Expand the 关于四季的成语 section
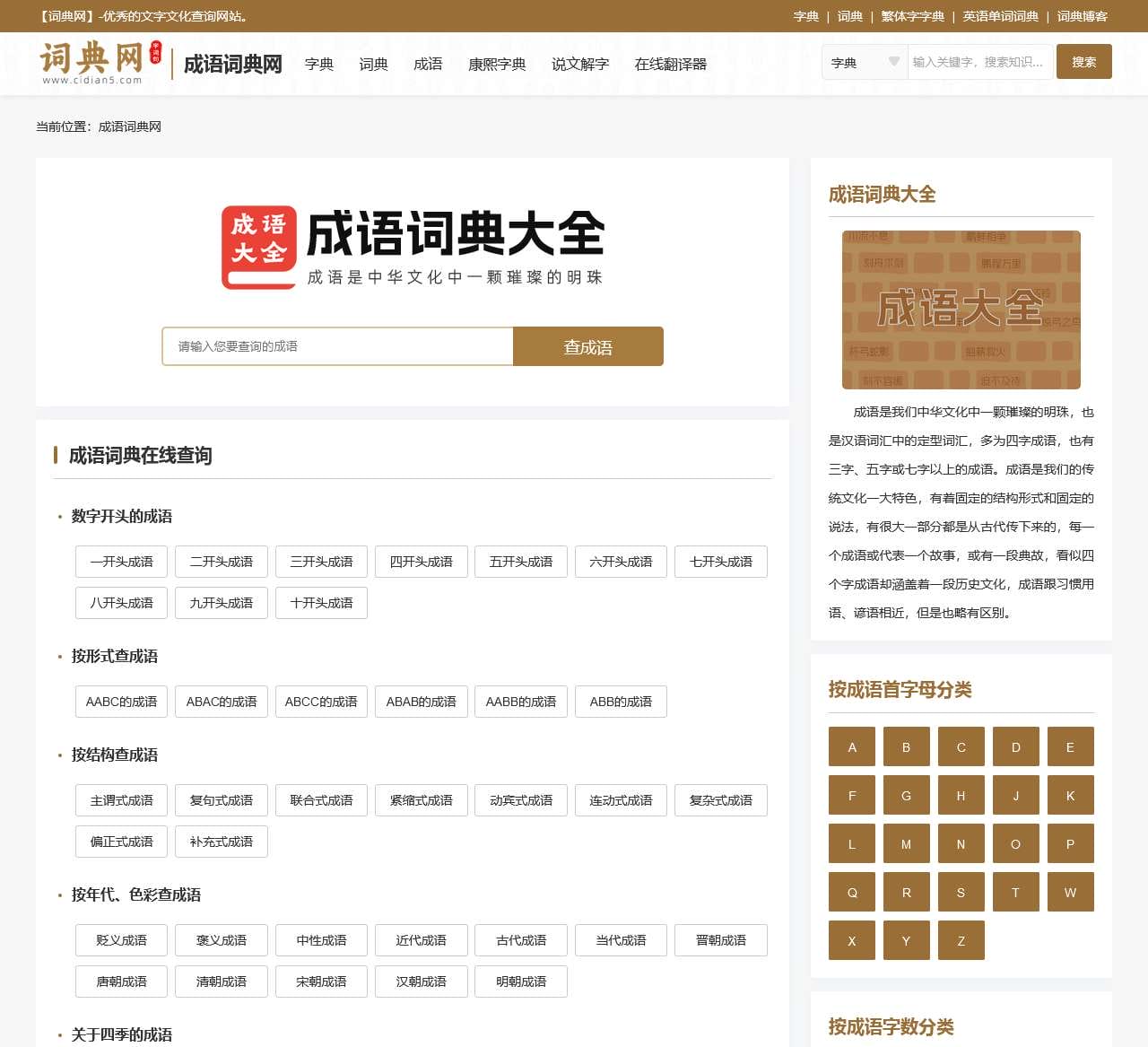1148x1047 pixels. click(121, 1034)
